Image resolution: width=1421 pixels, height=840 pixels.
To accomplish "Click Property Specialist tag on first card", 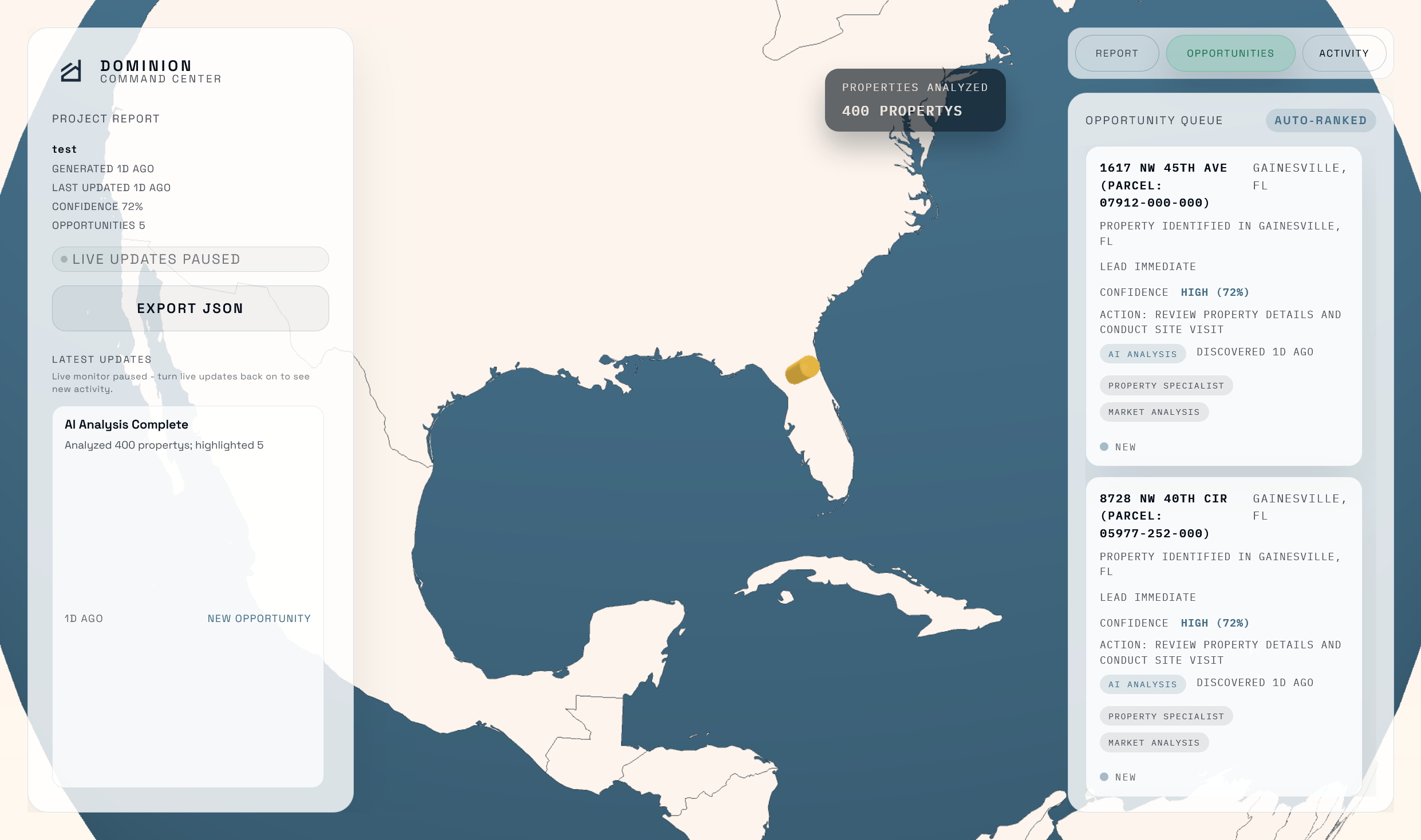I will pos(1166,386).
